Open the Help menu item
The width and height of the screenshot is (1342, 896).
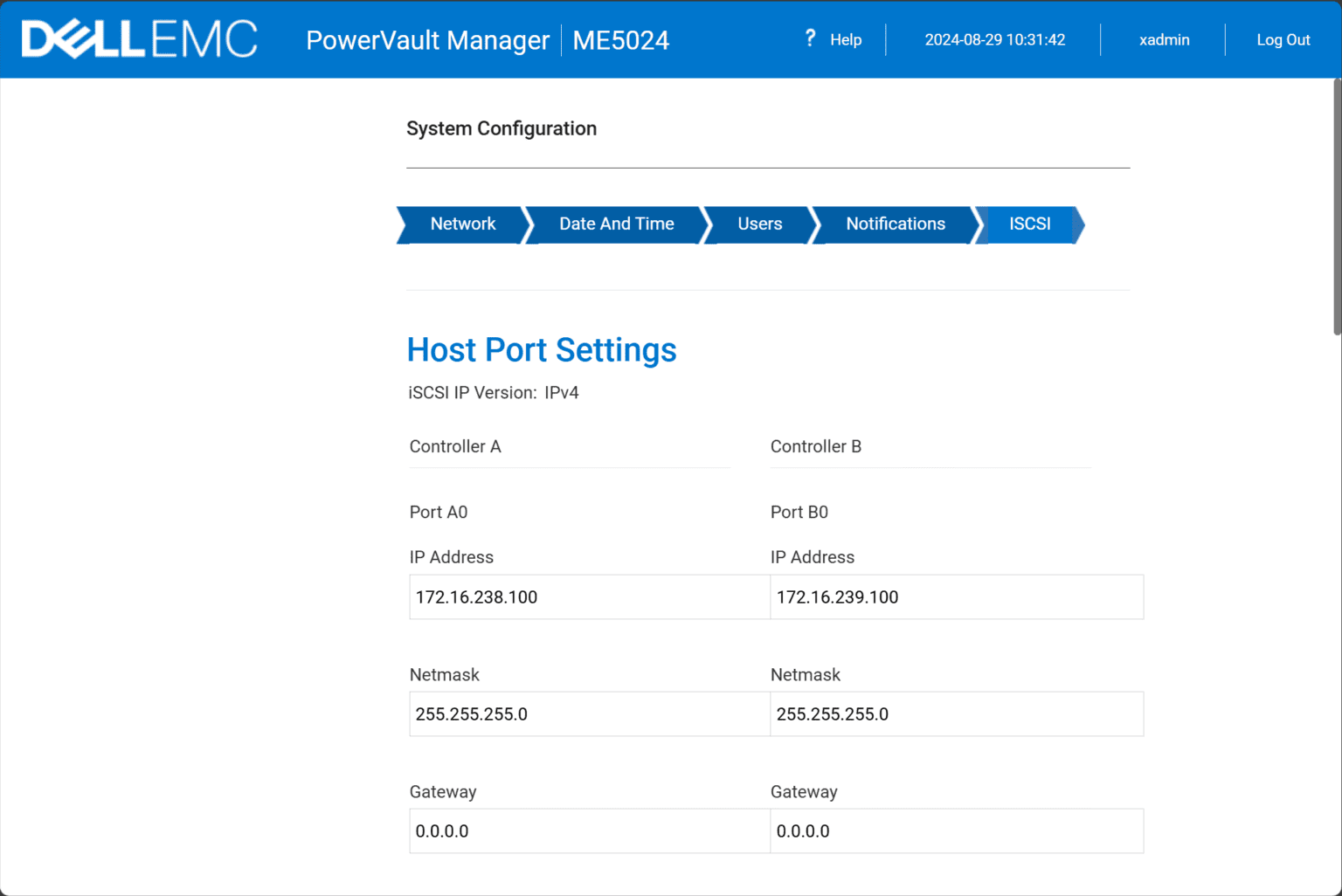(x=844, y=39)
